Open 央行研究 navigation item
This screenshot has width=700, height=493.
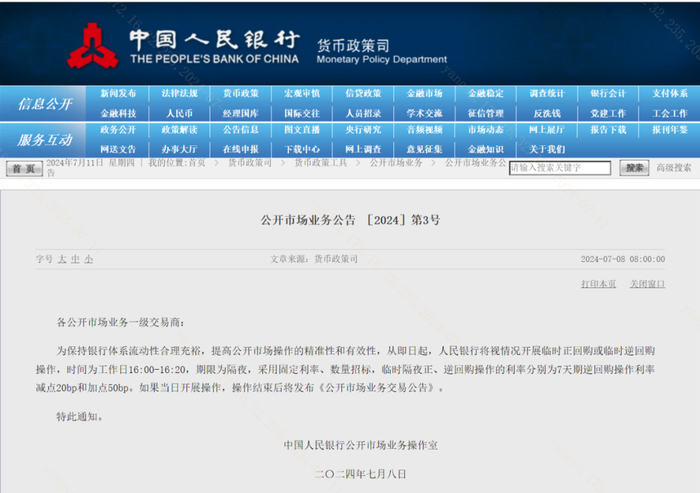[363, 130]
